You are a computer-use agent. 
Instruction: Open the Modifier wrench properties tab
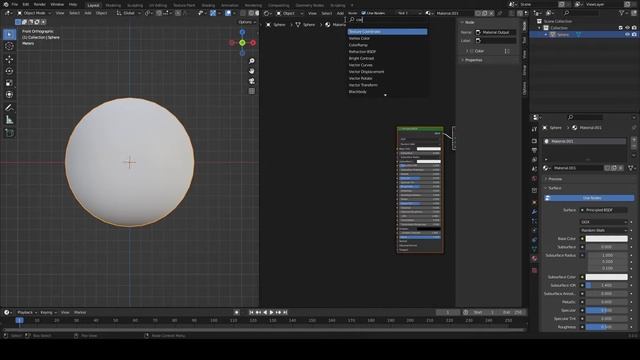point(534,212)
